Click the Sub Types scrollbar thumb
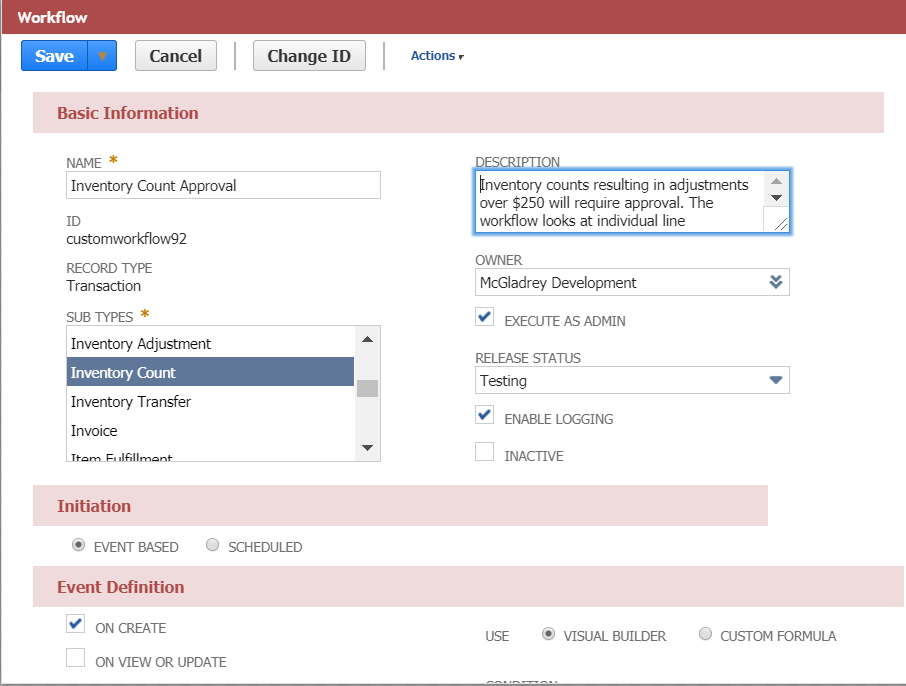This screenshot has width=906, height=686. (367, 388)
